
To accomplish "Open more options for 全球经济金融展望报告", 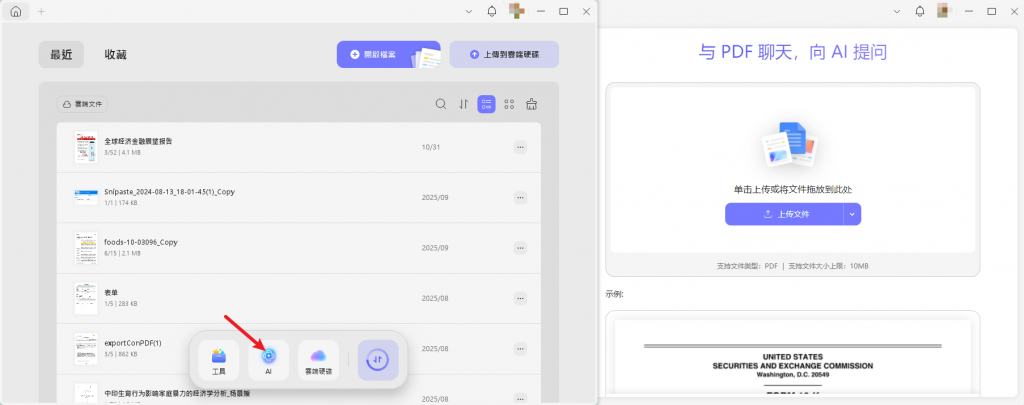I will [520, 147].
